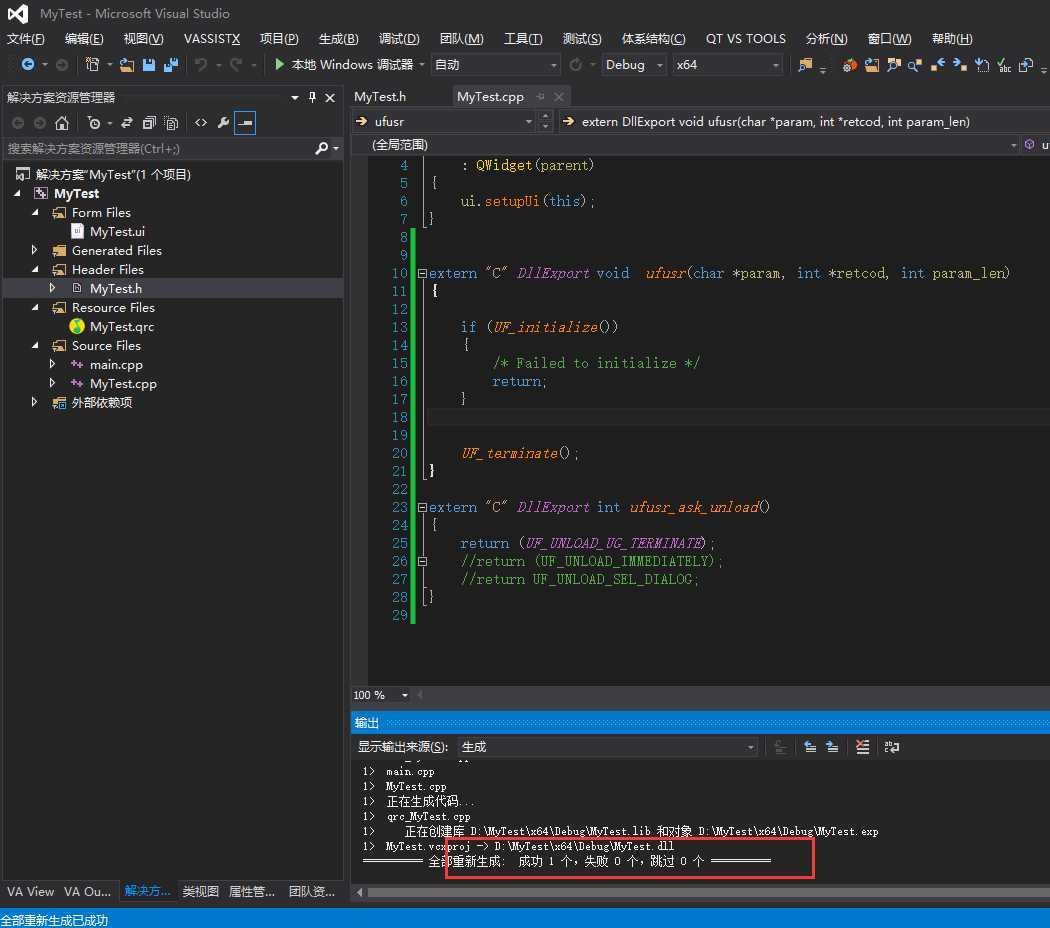This screenshot has width=1050, height=928.
Task: Click the open file folder icon
Action: pos(127,64)
